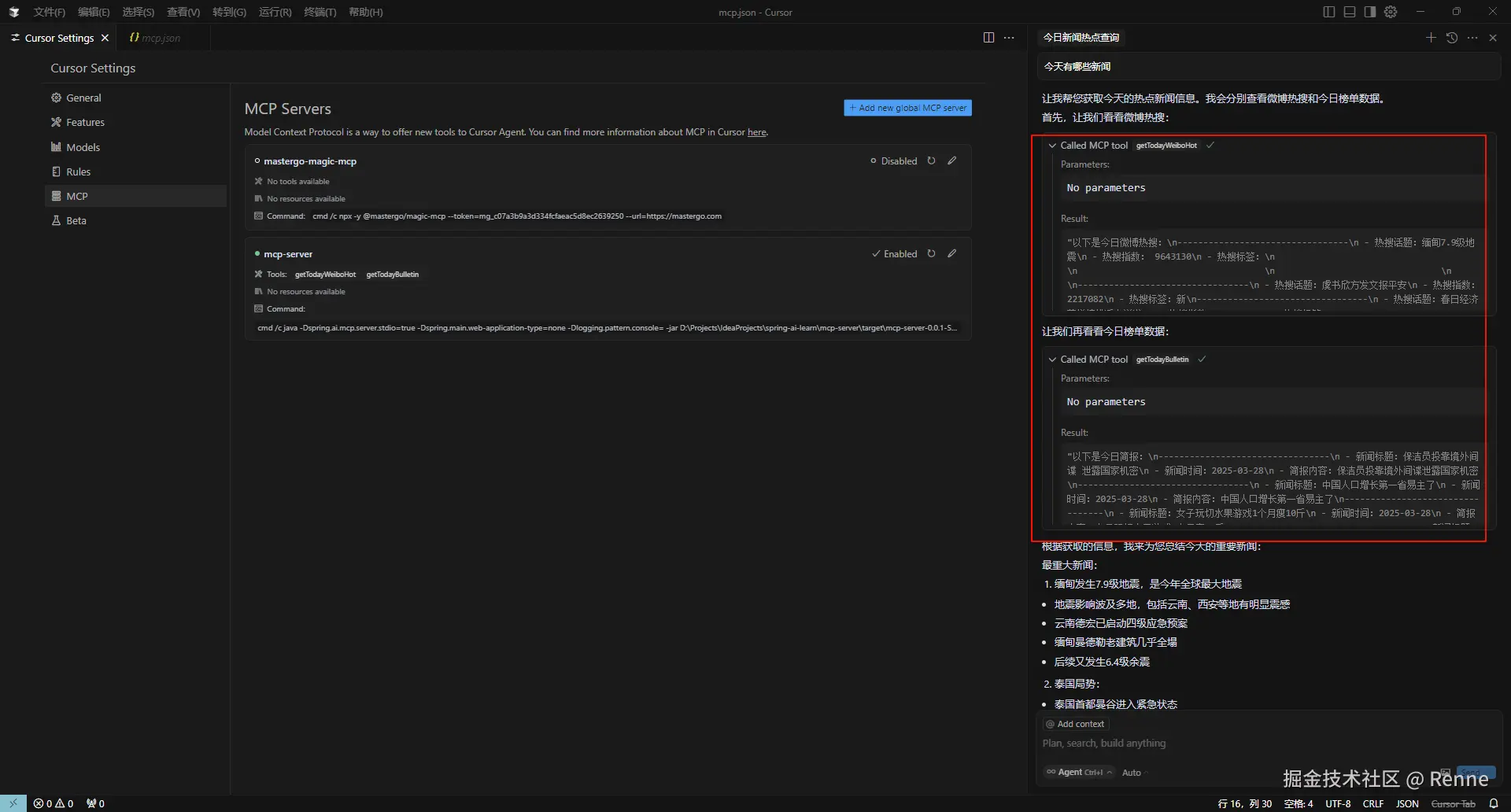Edit the mcp-server entry
1511x812 pixels.
[952, 253]
